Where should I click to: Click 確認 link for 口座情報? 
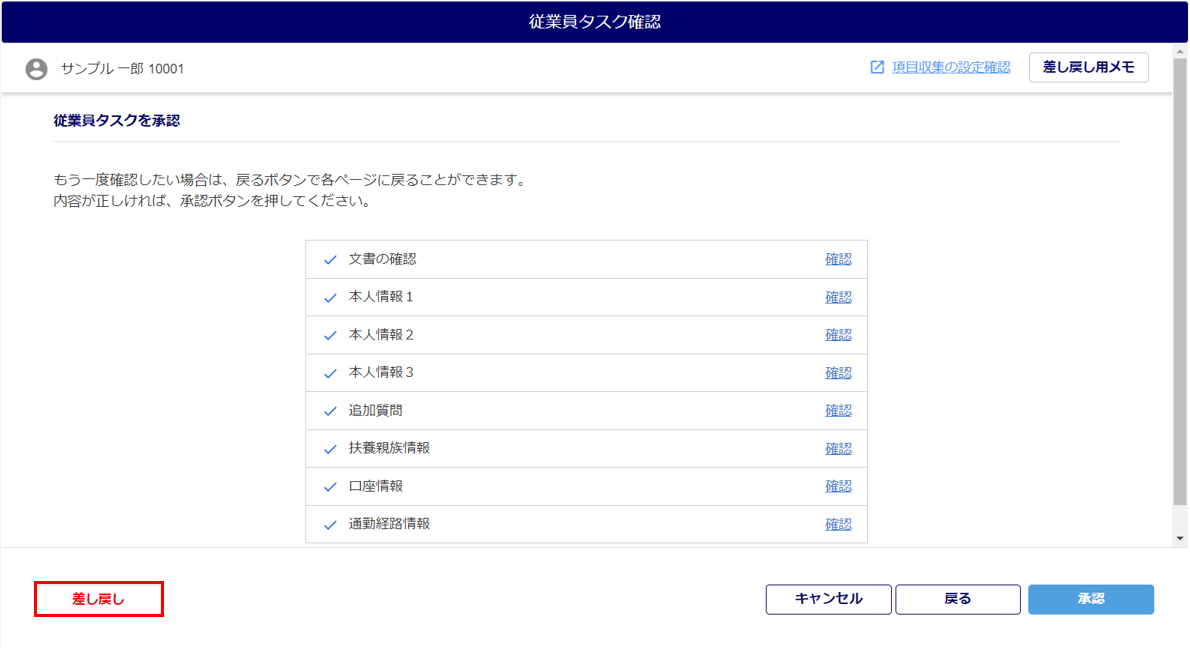click(x=838, y=486)
